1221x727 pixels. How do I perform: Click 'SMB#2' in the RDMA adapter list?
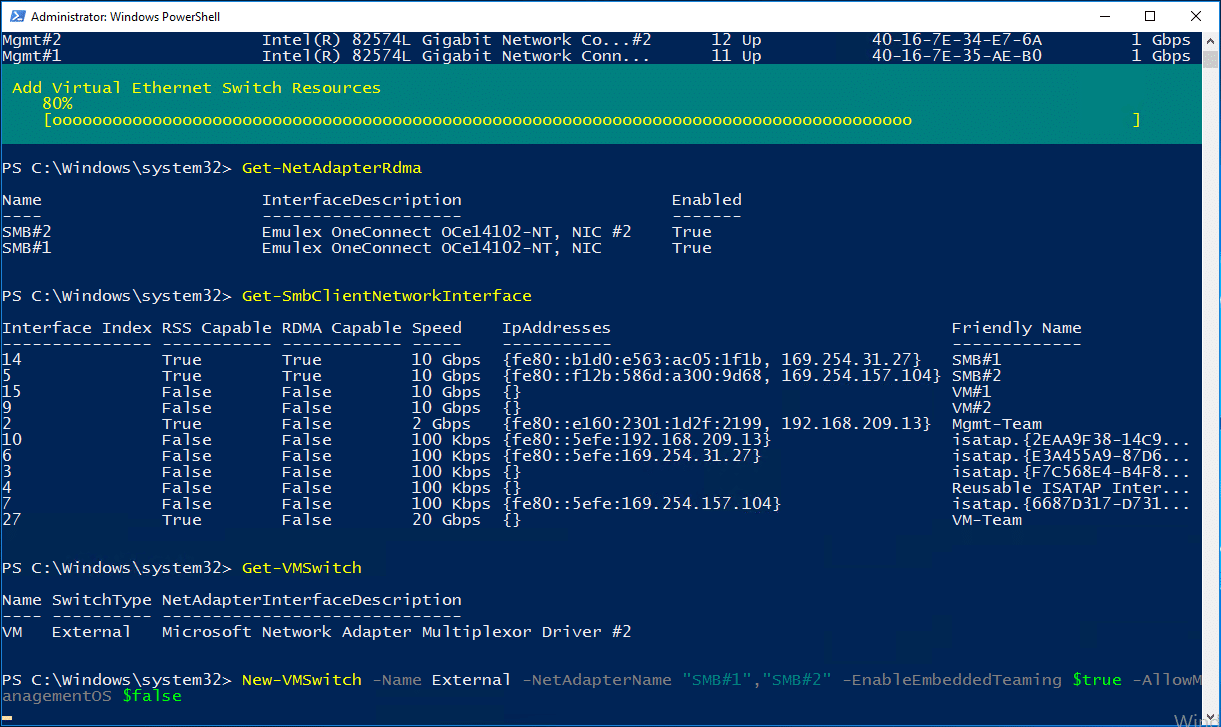[27, 232]
